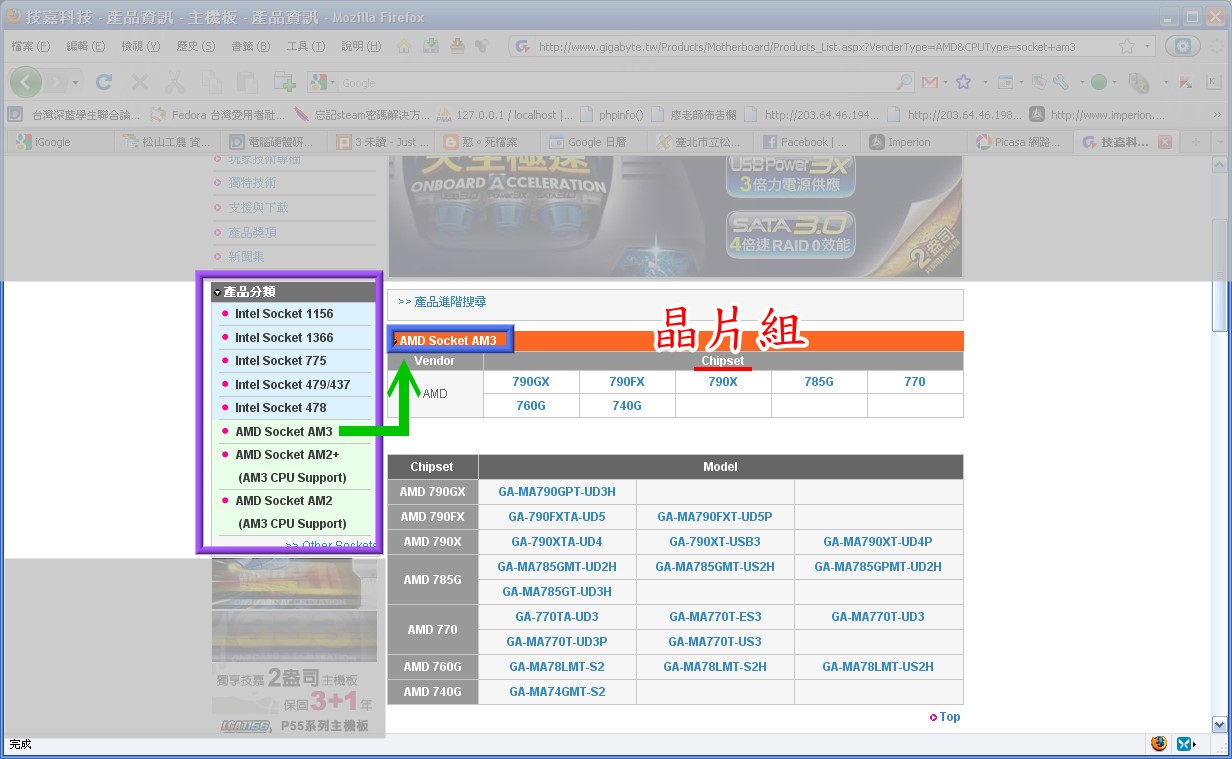
Task: Open the 歷史 (S) menu
Action: [x=195, y=46]
